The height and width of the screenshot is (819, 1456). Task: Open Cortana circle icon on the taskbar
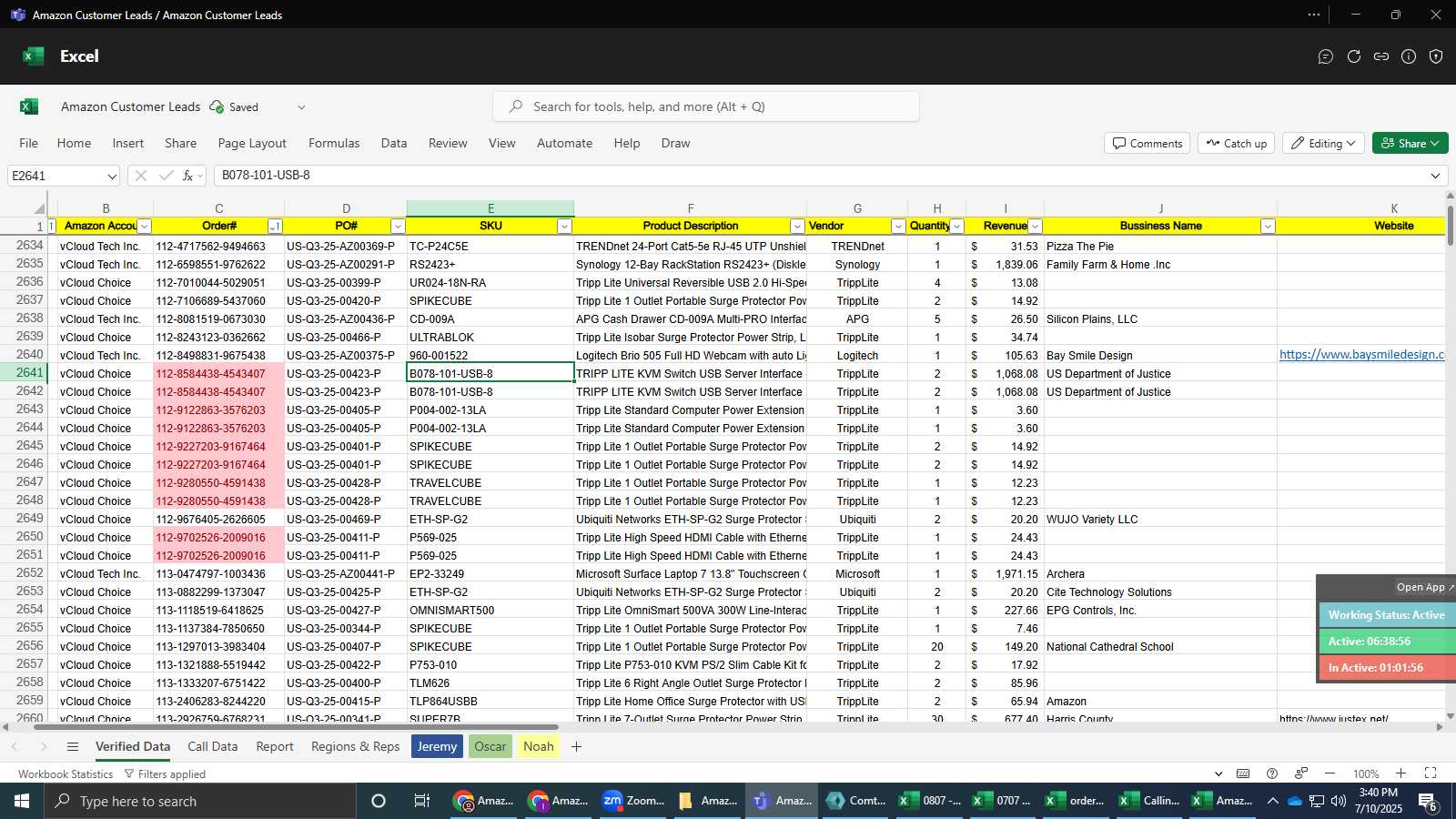379,801
